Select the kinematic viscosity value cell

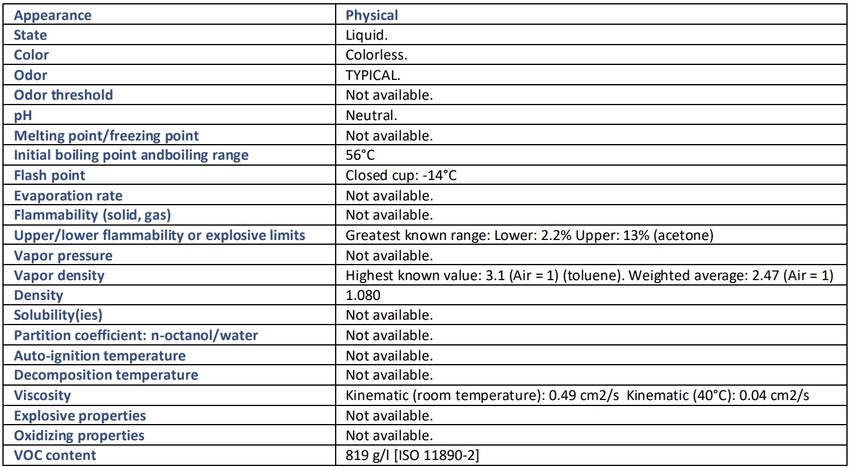pyautogui.click(x=577, y=395)
